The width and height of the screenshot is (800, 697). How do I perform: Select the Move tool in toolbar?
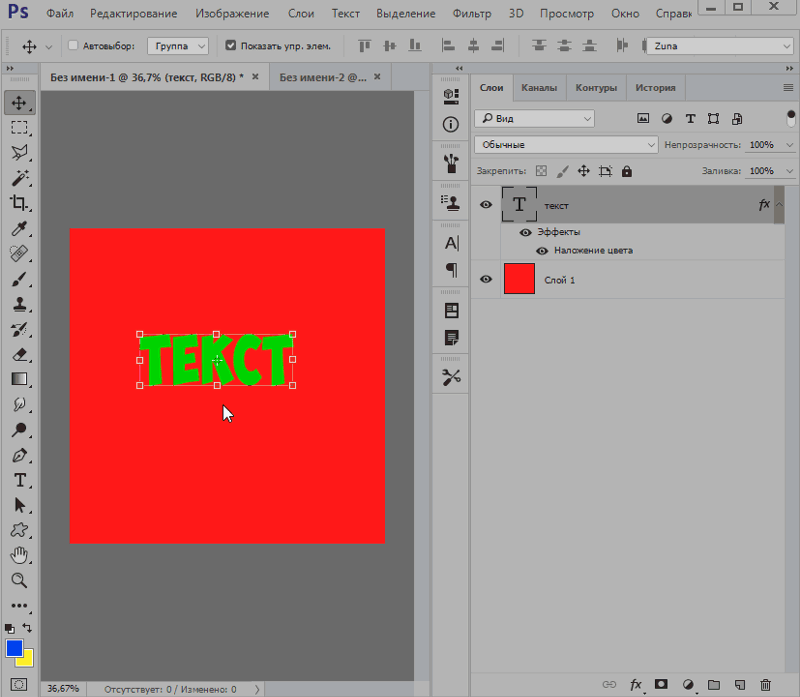click(x=19, y=103)
